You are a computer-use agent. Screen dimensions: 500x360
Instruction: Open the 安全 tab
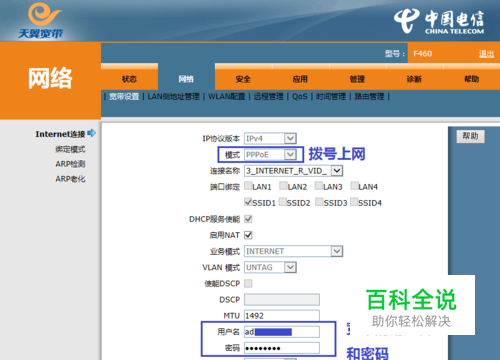[x=243, y=79]
